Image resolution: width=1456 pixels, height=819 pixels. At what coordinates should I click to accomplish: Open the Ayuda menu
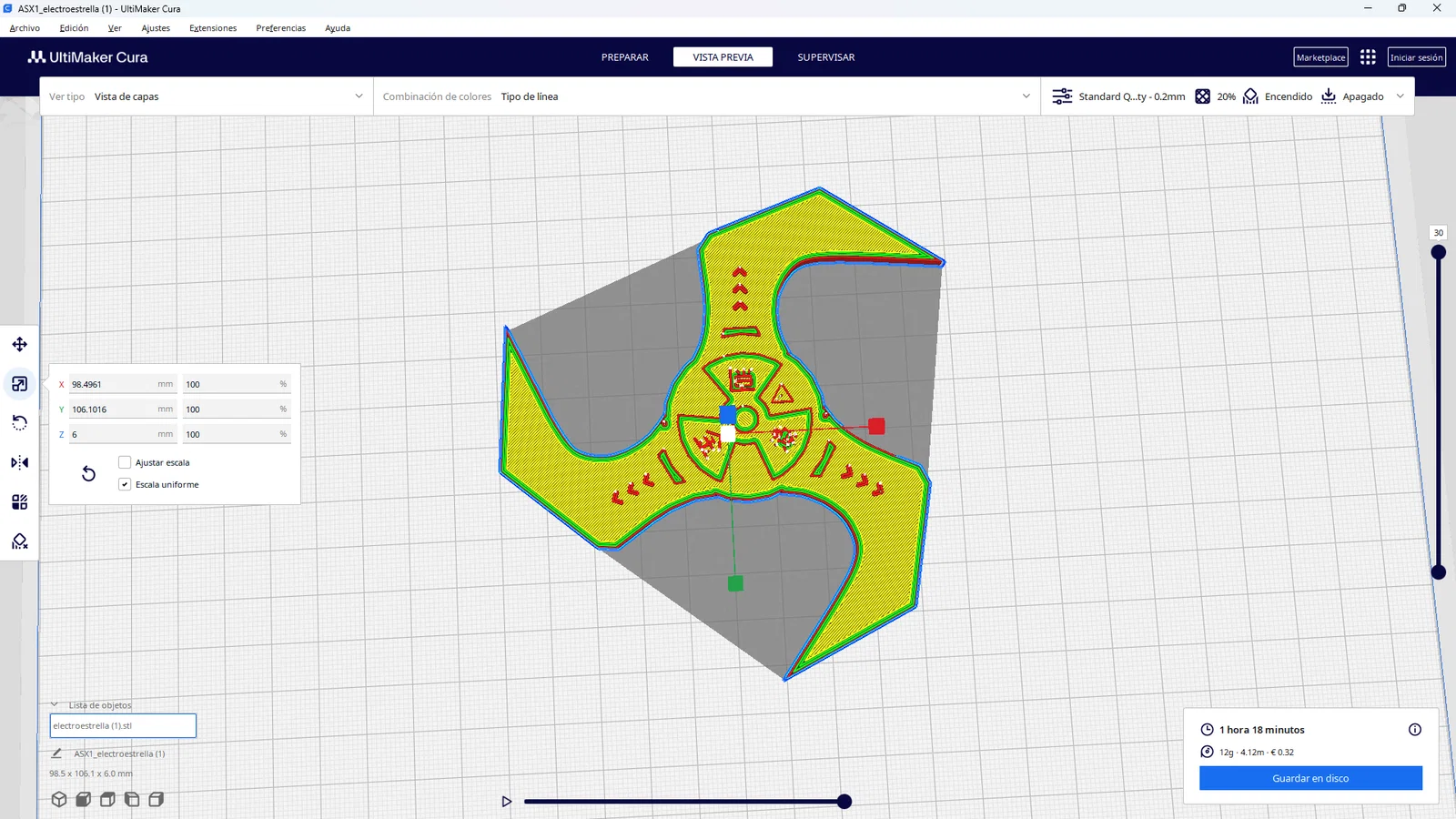tap(338, 28)
